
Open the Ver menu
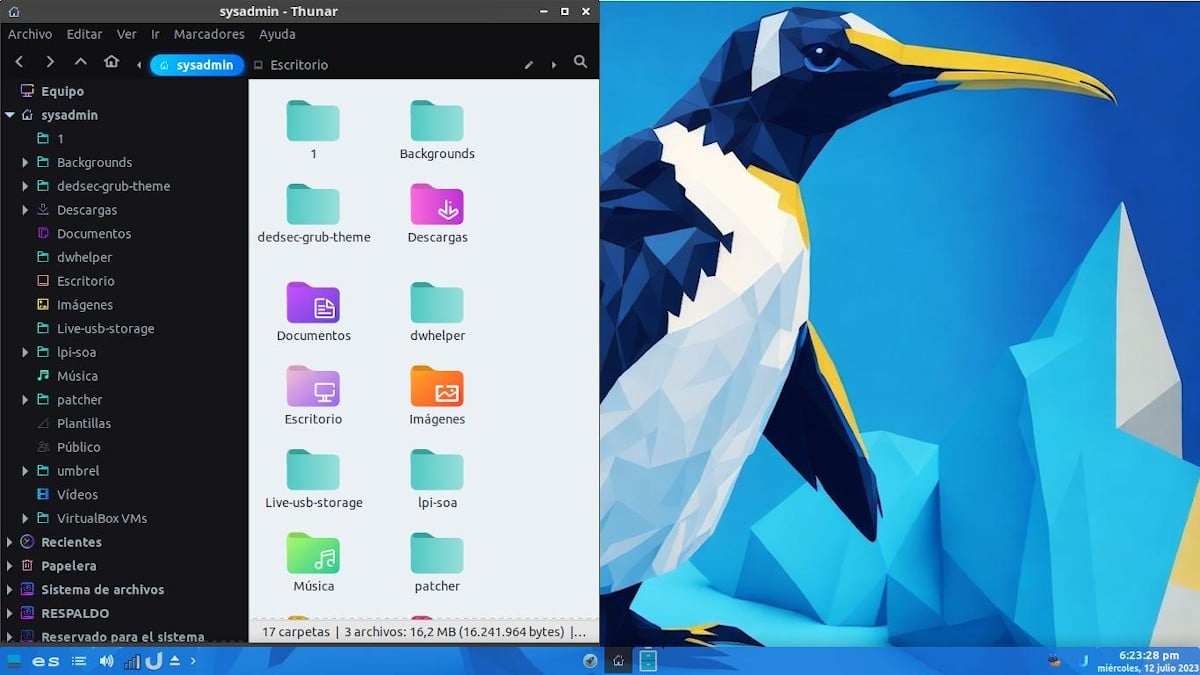pos(127,34)
